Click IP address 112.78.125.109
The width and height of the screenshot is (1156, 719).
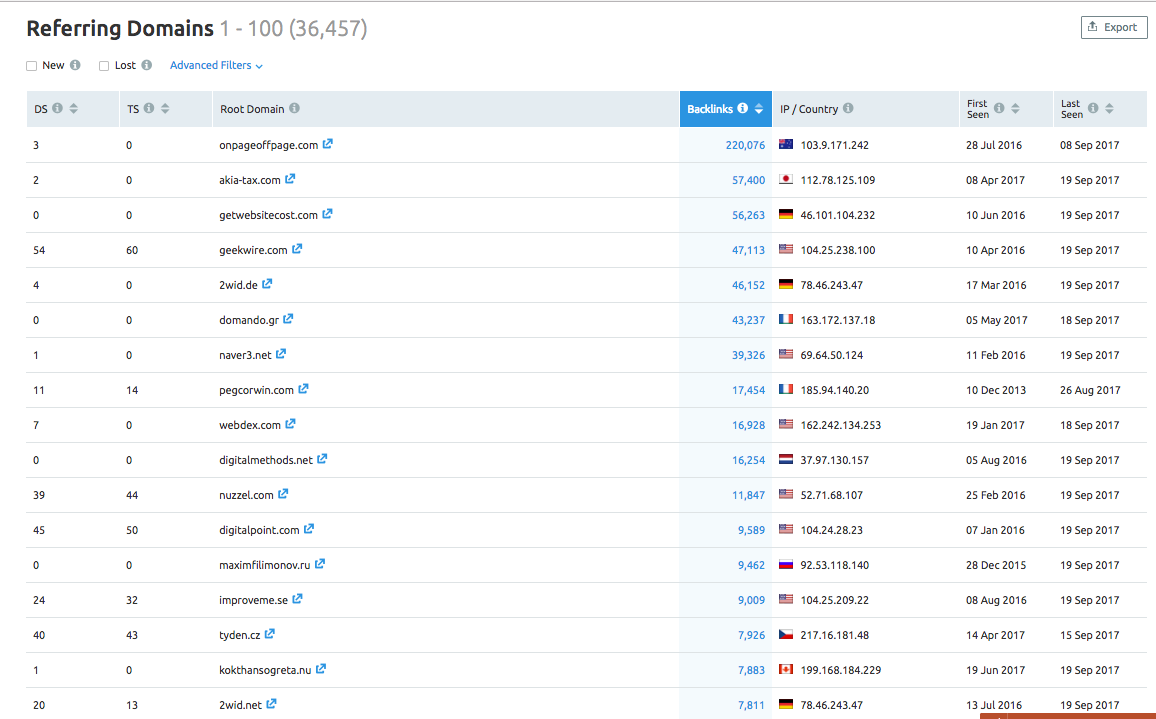click(838, 180)
